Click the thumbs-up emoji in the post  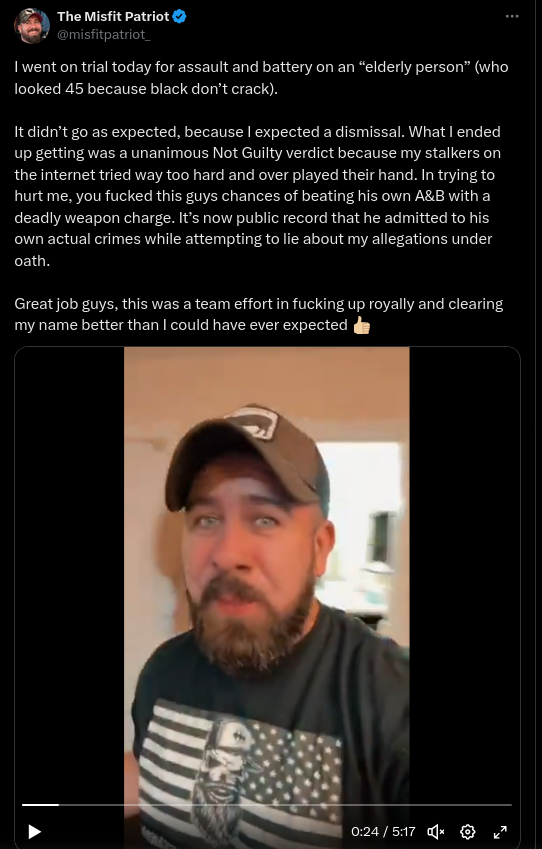(362, 325)
